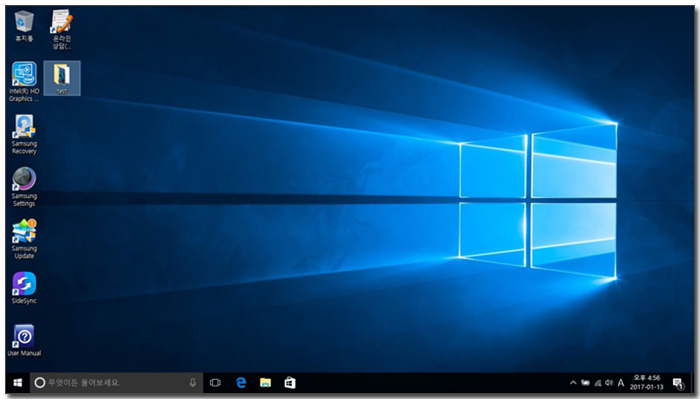
Task: Select the test folder icon
Action: coord(62,79)
